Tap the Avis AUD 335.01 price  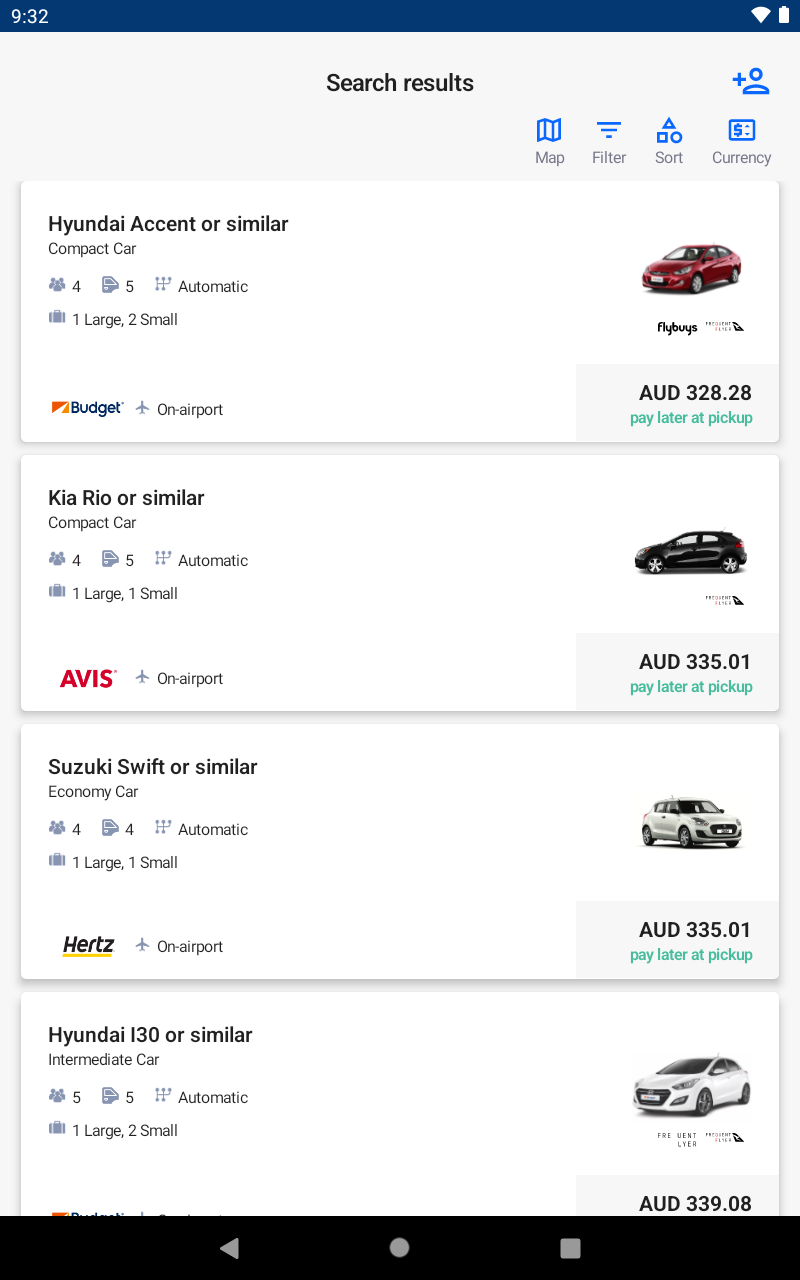pyautogui.click(x=695, y=662)
